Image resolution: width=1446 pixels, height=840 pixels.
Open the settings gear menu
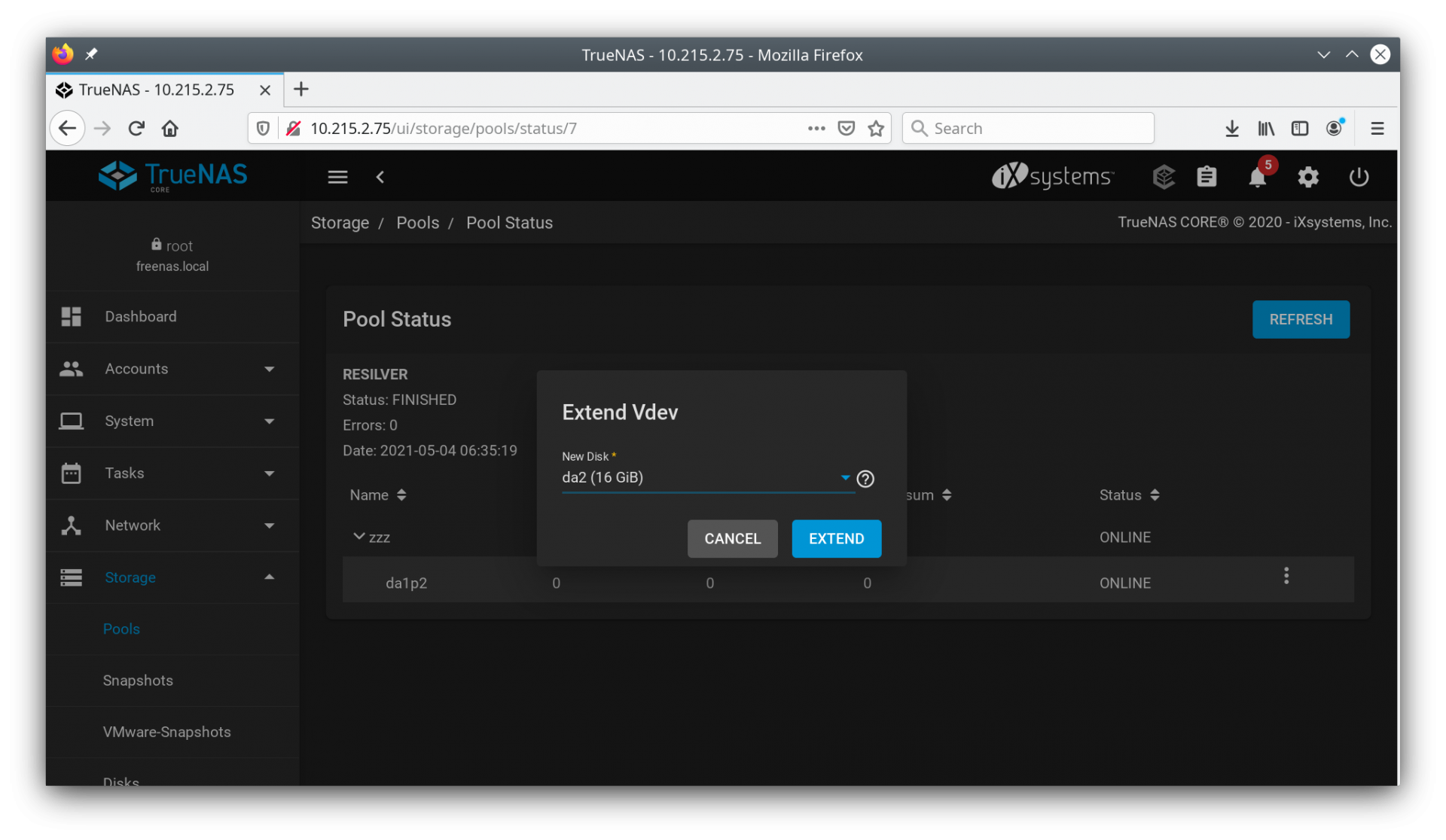pyautogui.click(x=1308, y=177)
